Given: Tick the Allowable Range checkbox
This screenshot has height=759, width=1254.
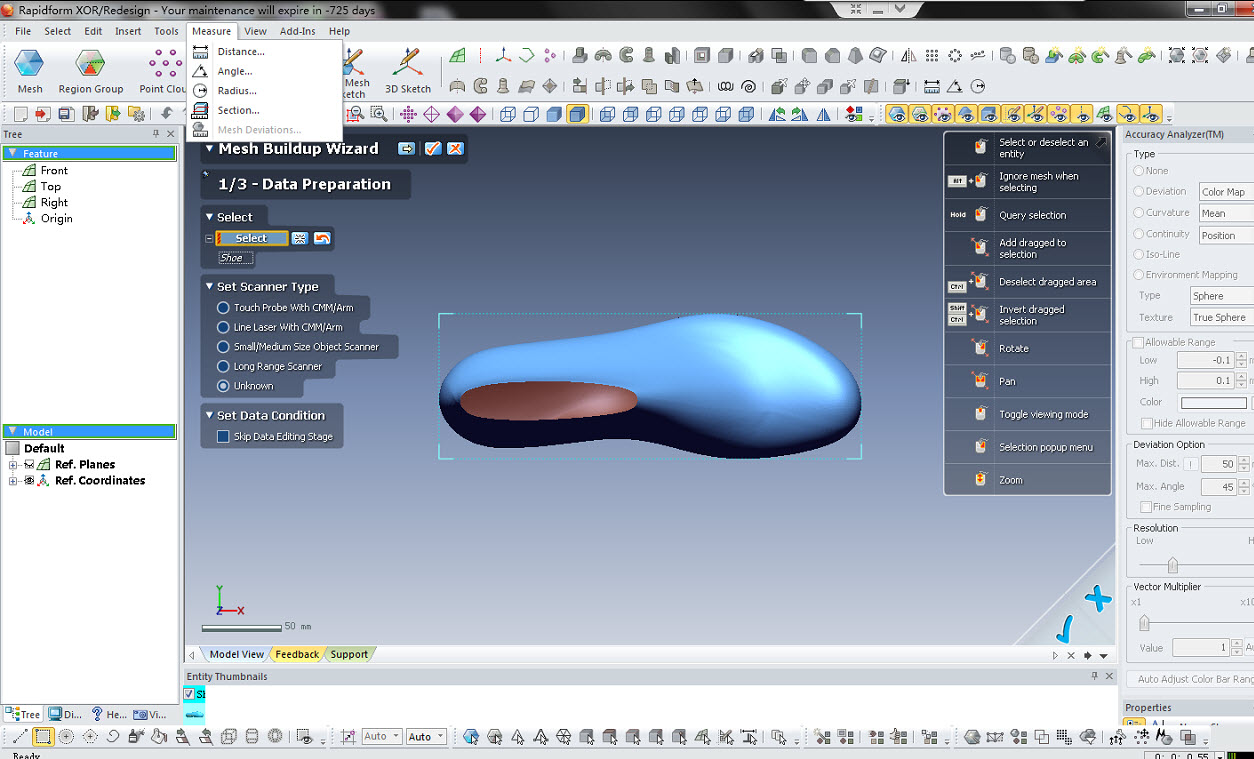Looking at the screenshot, I should click(x=1138, y=343).
